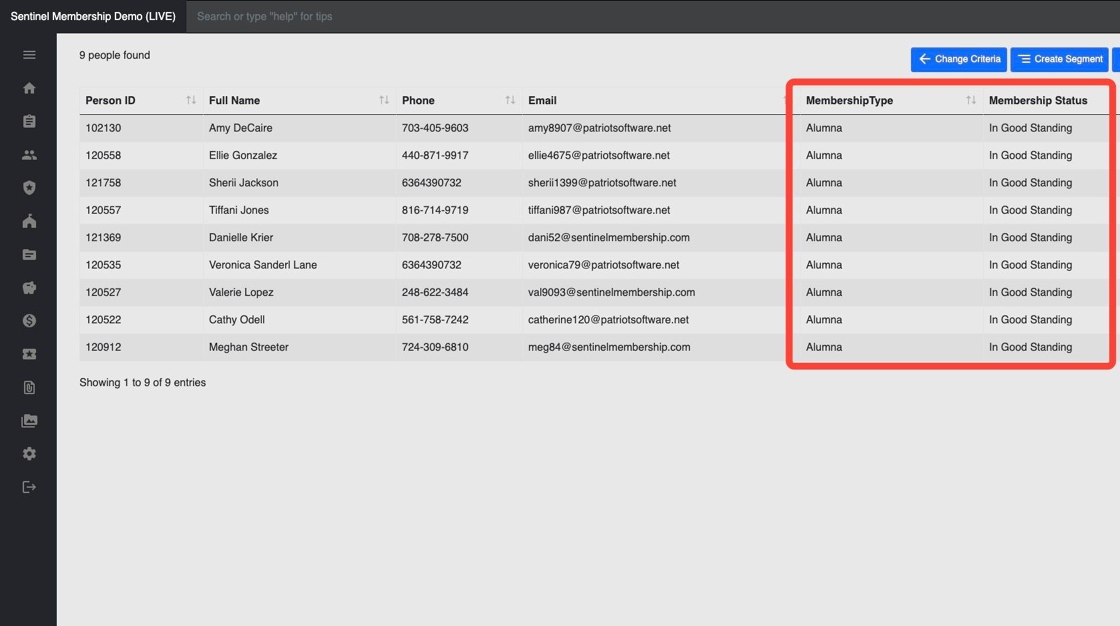Click phone number 724-309-6810
The height and width of the screenshot is (626, 1120).
[435, 347]
